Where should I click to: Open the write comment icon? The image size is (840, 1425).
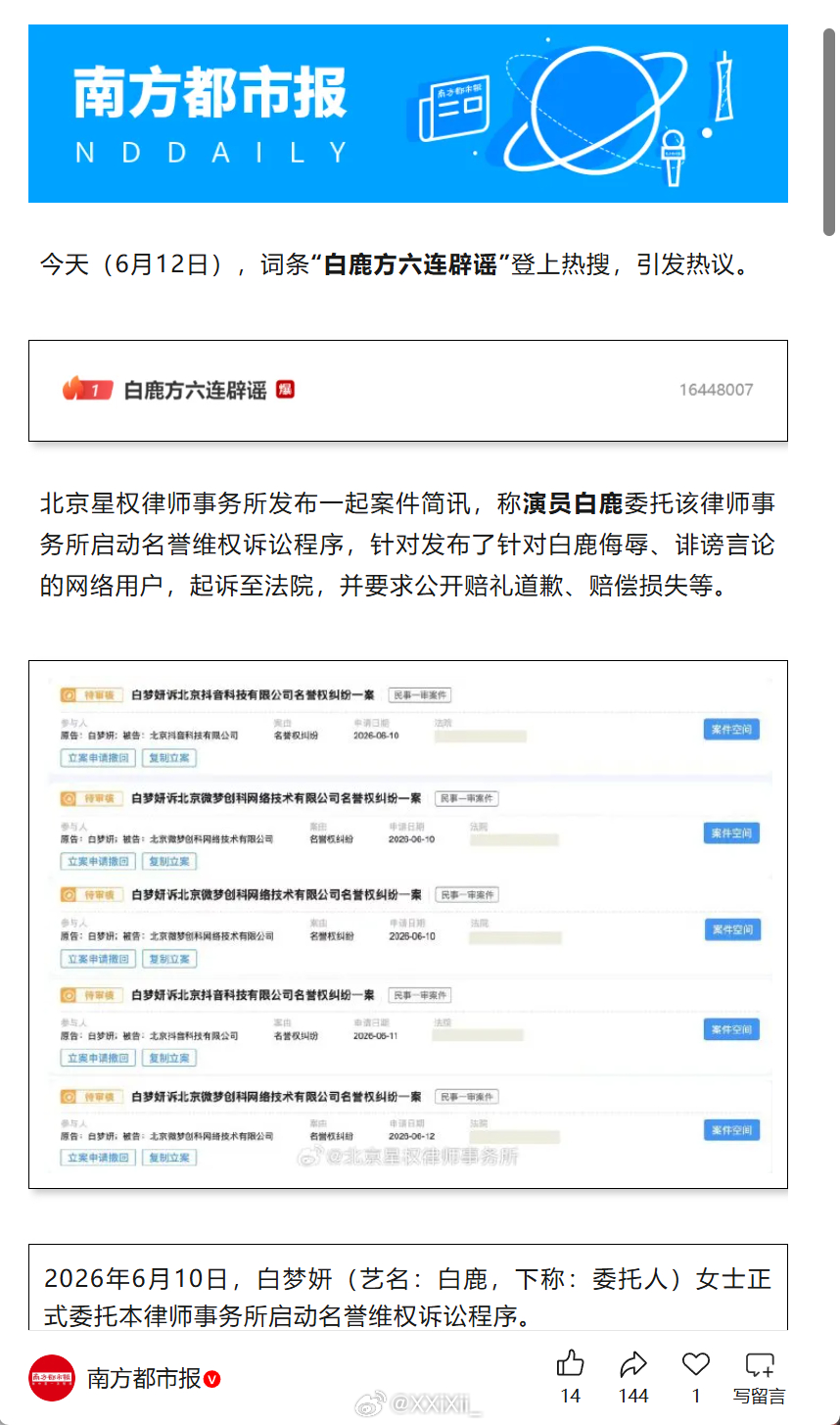760,1364
